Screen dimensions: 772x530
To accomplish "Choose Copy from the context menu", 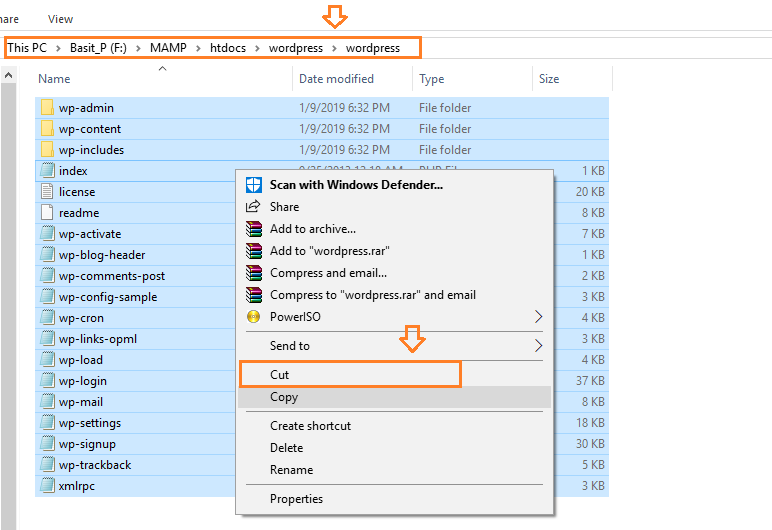I will [x=394, y=397].
